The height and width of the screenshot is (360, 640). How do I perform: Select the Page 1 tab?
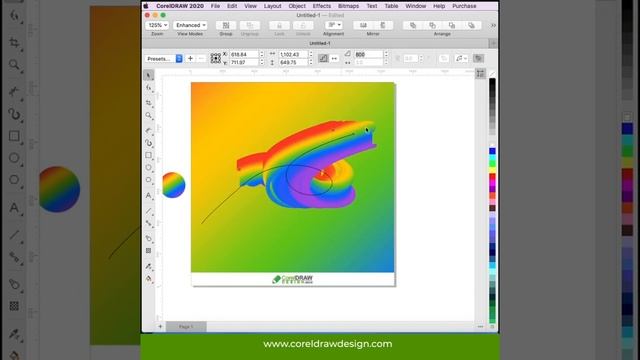coord(186,327)
